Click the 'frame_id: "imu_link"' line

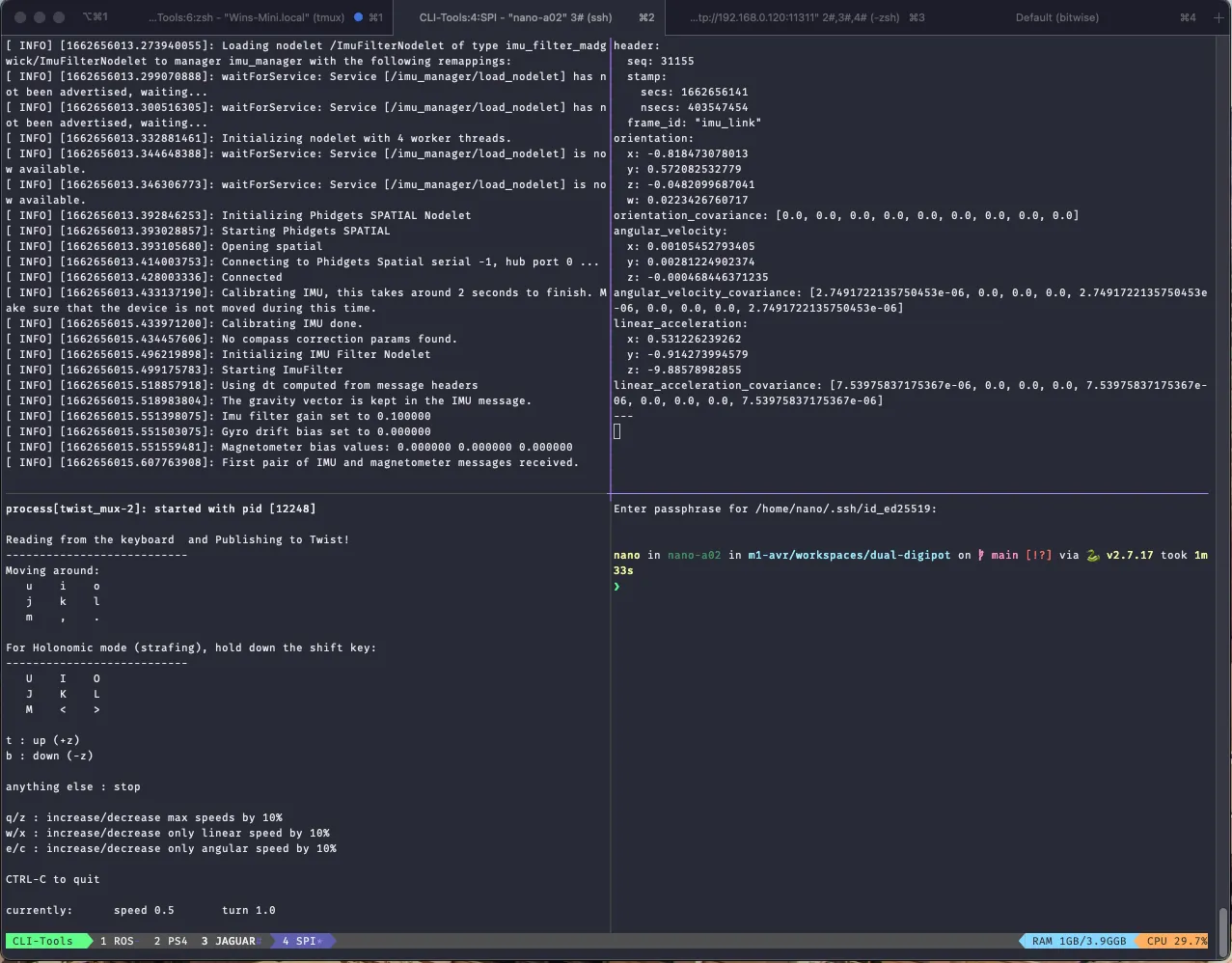tap(694, 123)
